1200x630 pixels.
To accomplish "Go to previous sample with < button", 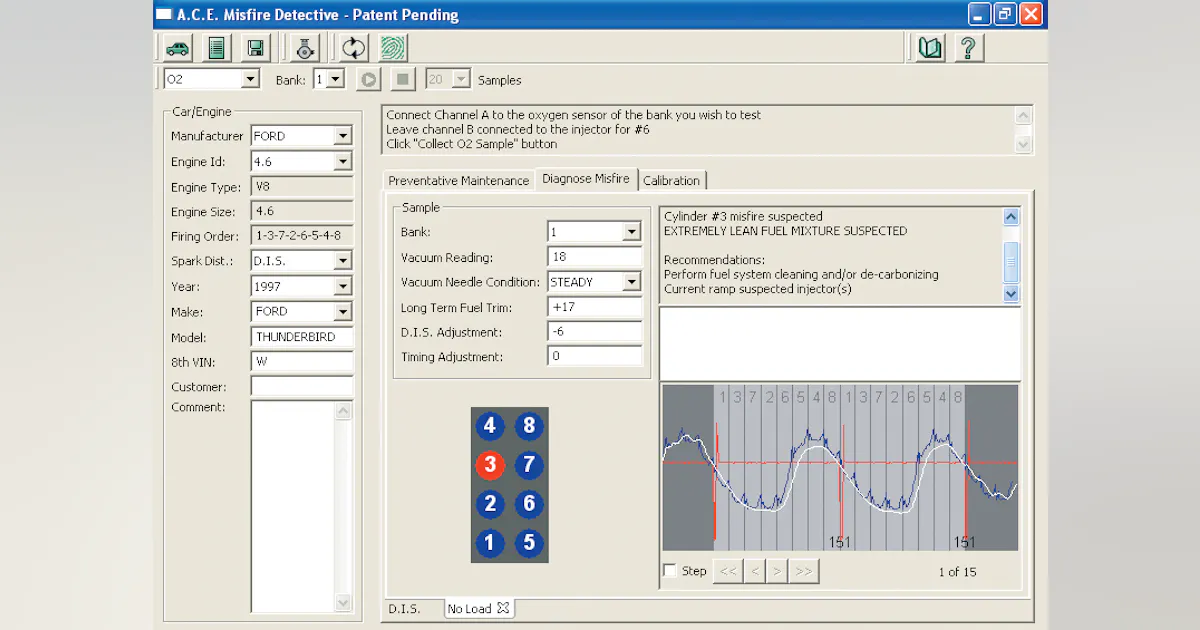I will (754, 571).
